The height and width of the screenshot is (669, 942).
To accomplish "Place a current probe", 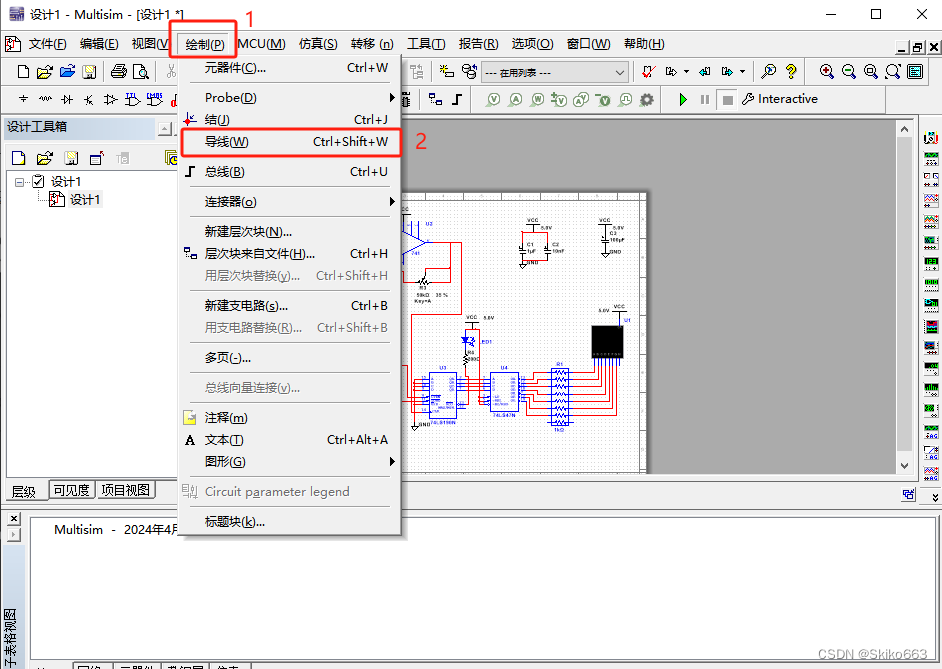I will [515, 100].
